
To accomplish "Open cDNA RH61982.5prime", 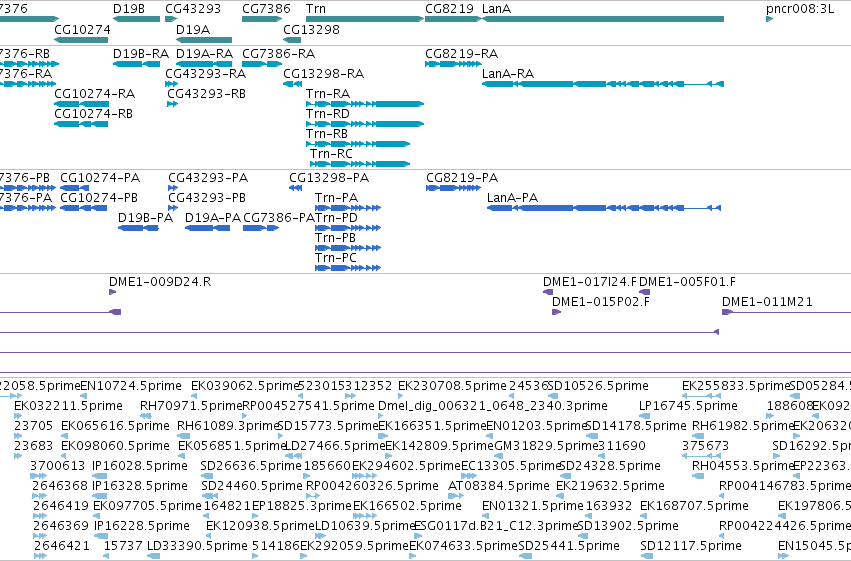I will (x=742, y=426).
